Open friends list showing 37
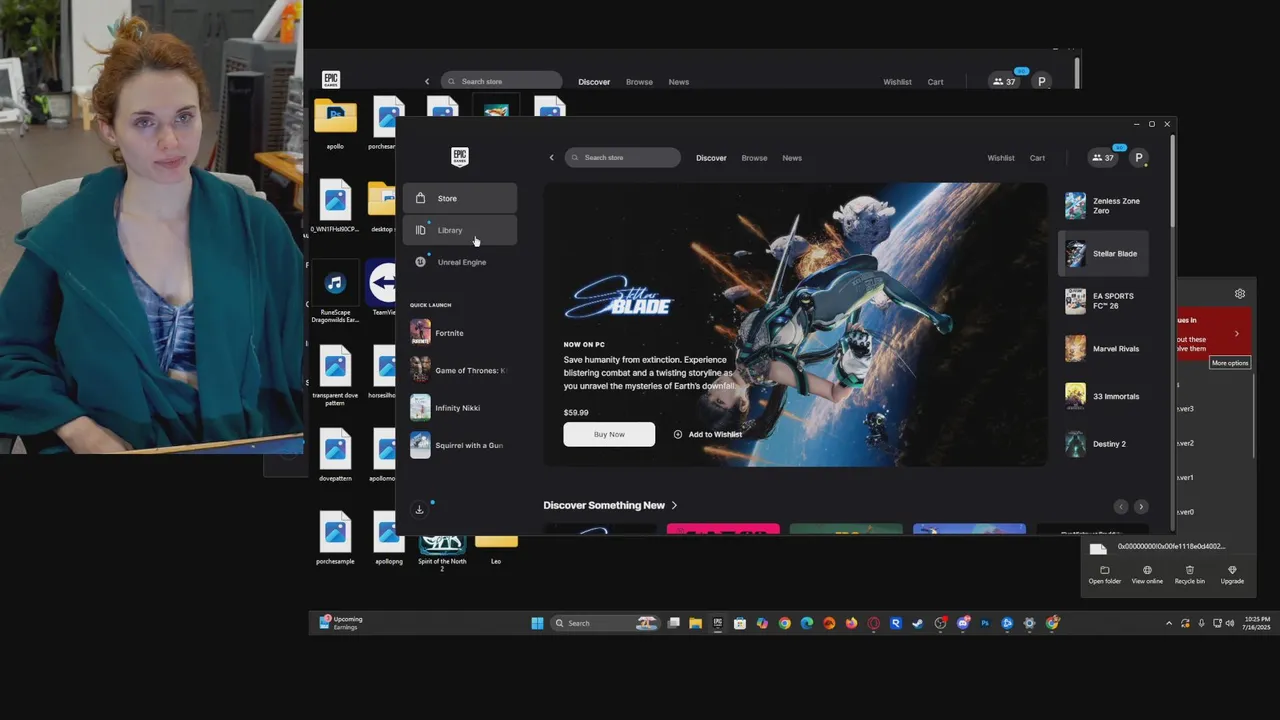The width and height of the screenshot is (1280, 720). 1103,158
